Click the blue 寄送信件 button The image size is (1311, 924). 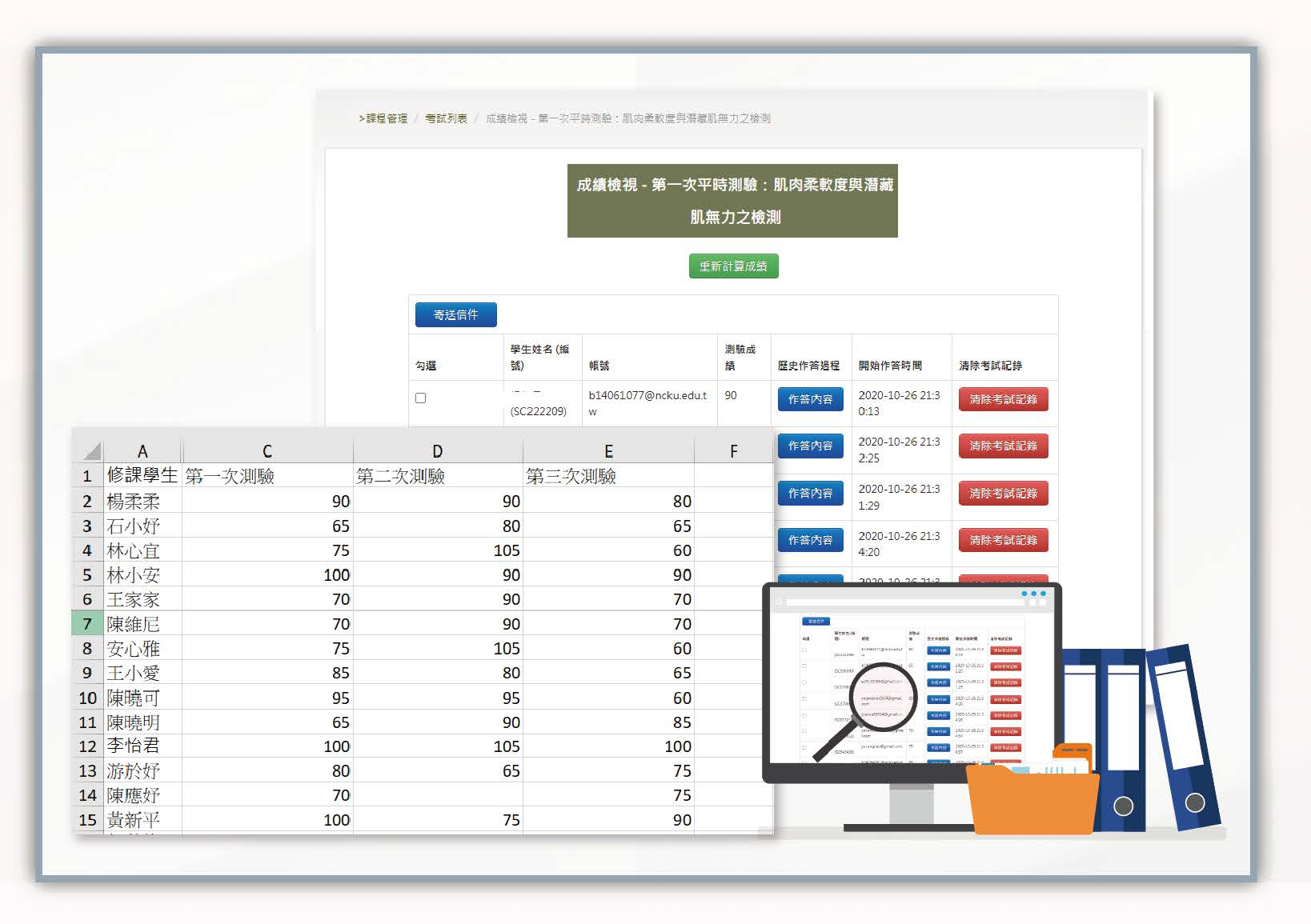(x=455, y=315)
